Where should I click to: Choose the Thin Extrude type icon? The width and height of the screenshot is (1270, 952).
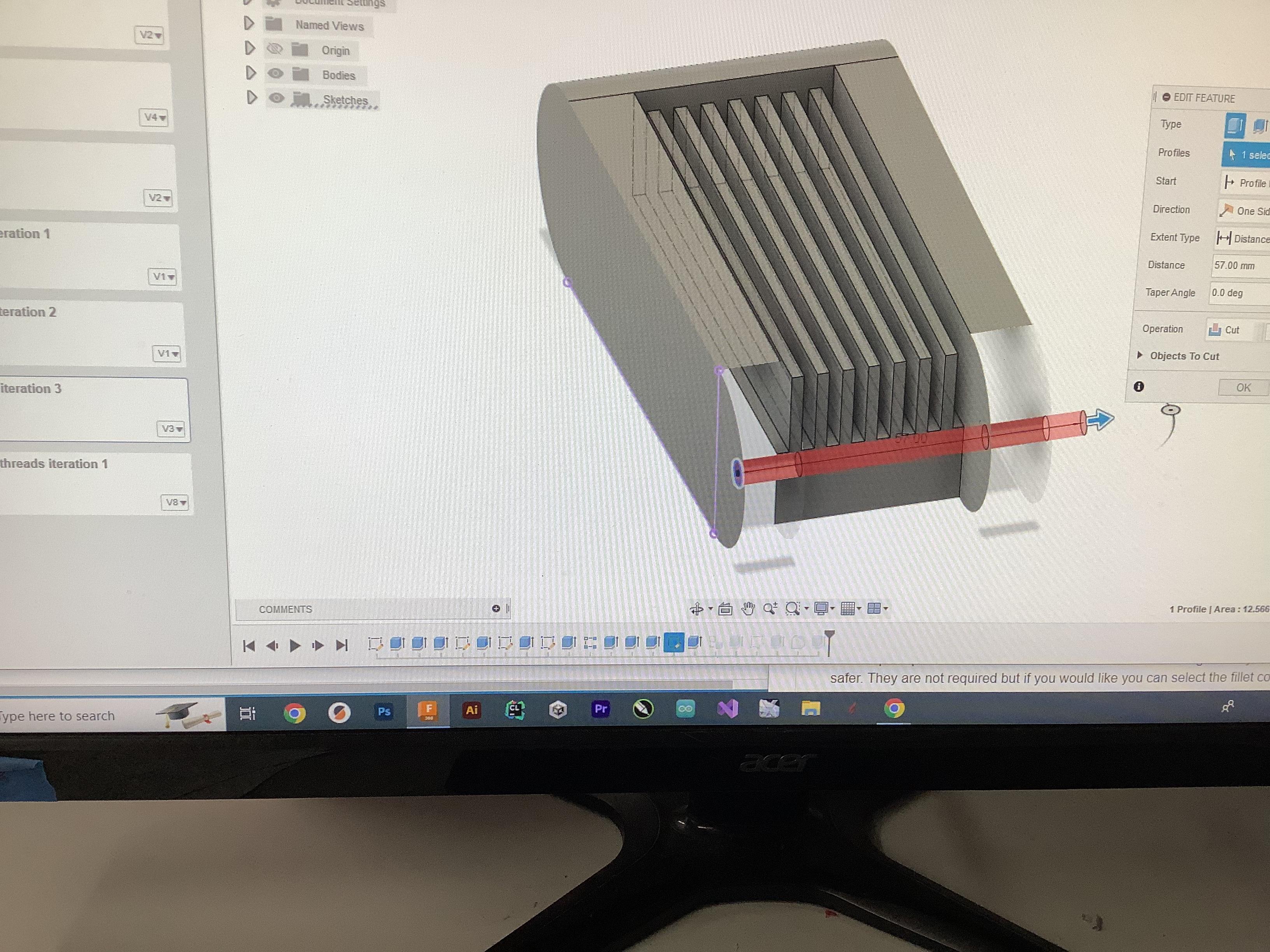pos(1259,126)
